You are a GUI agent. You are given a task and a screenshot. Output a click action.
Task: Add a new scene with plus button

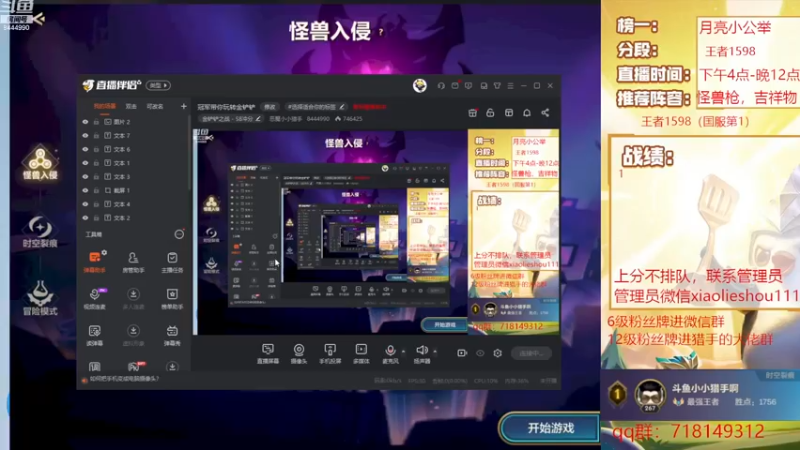click(x=184, y=106)
